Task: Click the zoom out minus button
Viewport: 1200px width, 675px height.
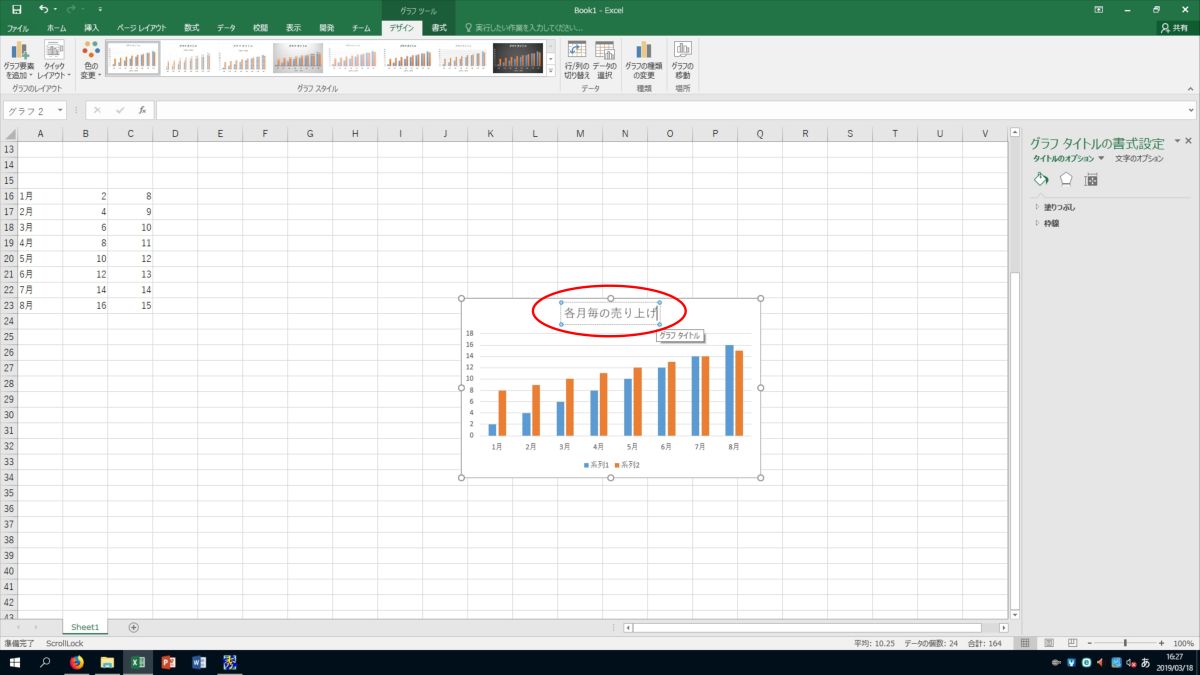Action: (x=1088, y=643)
